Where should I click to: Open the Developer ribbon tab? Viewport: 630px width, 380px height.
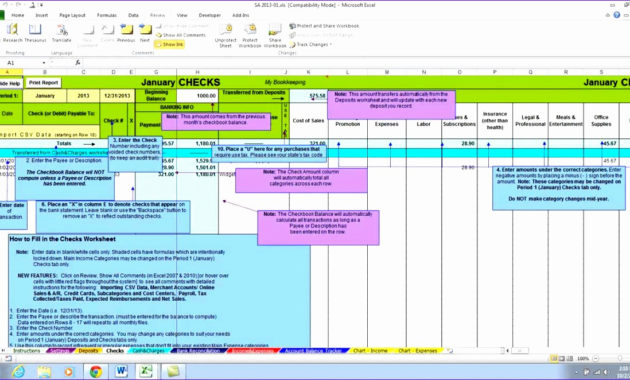210,15
